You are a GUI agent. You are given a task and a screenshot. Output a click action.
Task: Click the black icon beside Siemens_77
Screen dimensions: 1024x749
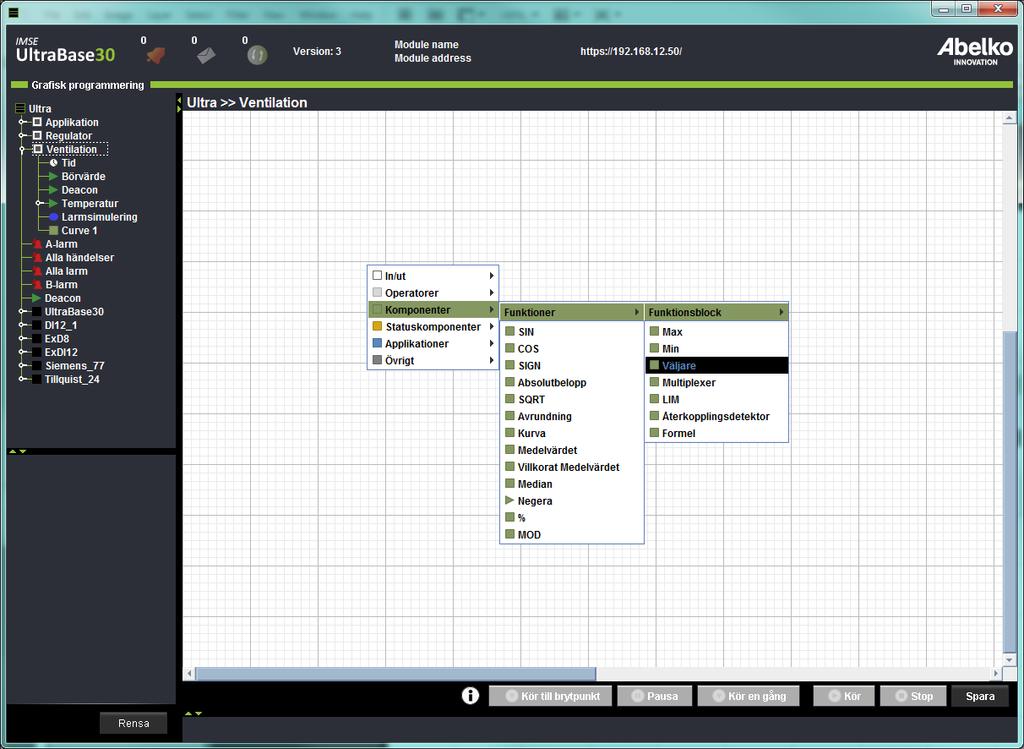[37, 366]
